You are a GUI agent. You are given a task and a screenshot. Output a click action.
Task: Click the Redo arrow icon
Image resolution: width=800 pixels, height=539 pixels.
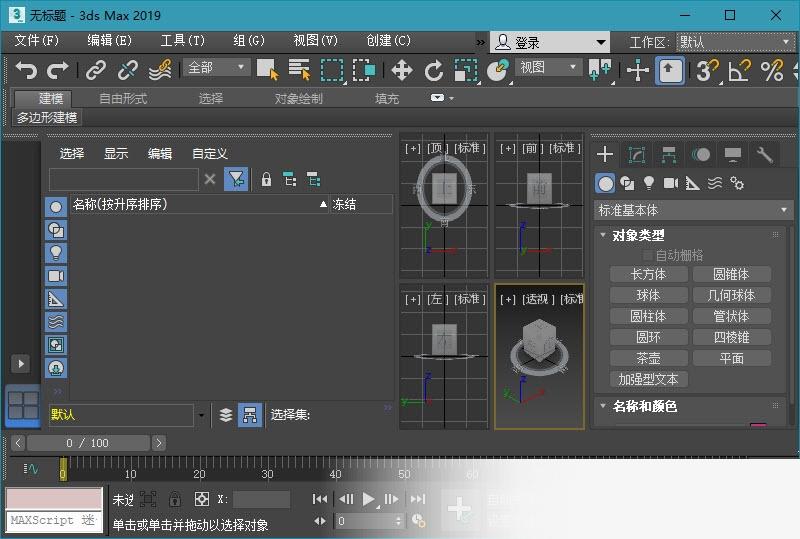click(58, 70)
